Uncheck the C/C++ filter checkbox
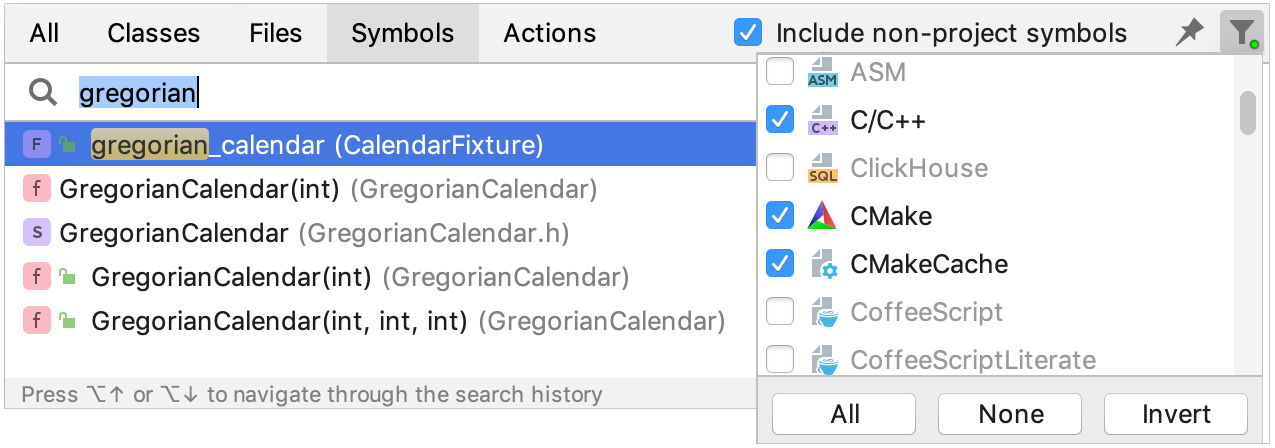This screenshot has height=448, width=1275. point(780,120)
